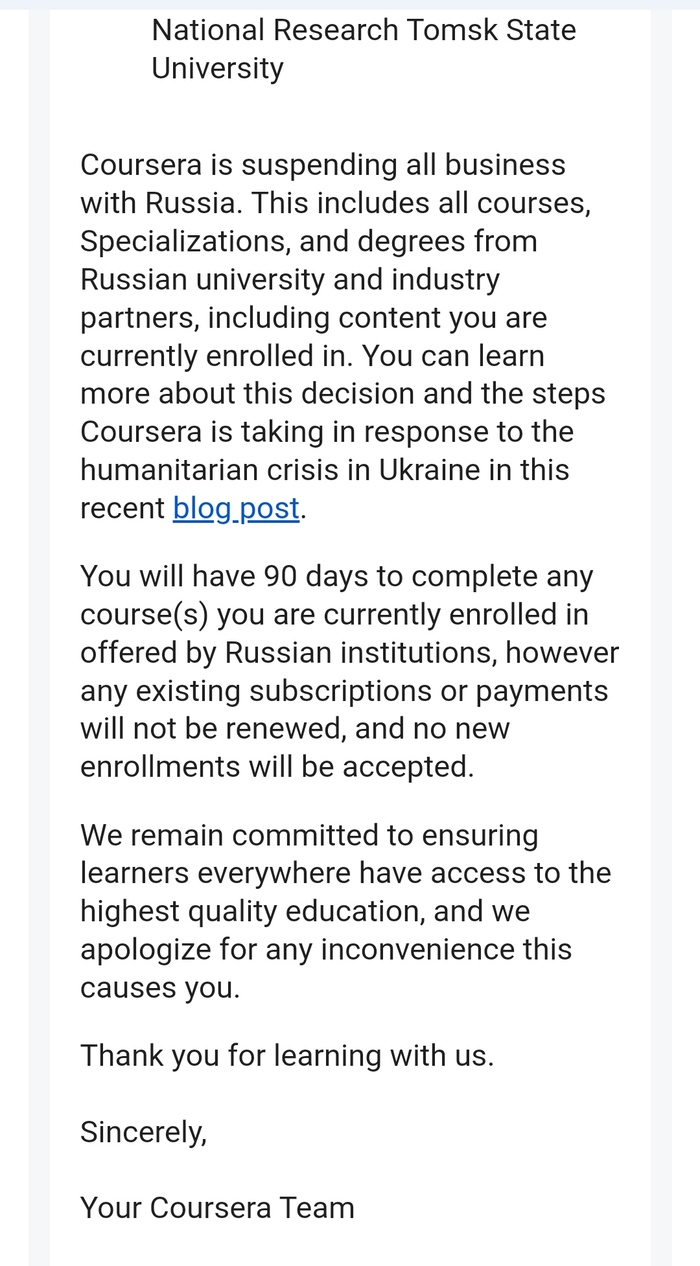
Task: Click the "Sincerely," closing line
Action: tap(143, 1131)
